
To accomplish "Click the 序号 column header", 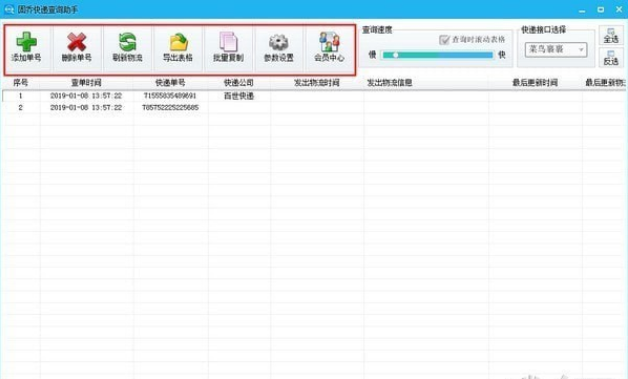I will point(21,83).
